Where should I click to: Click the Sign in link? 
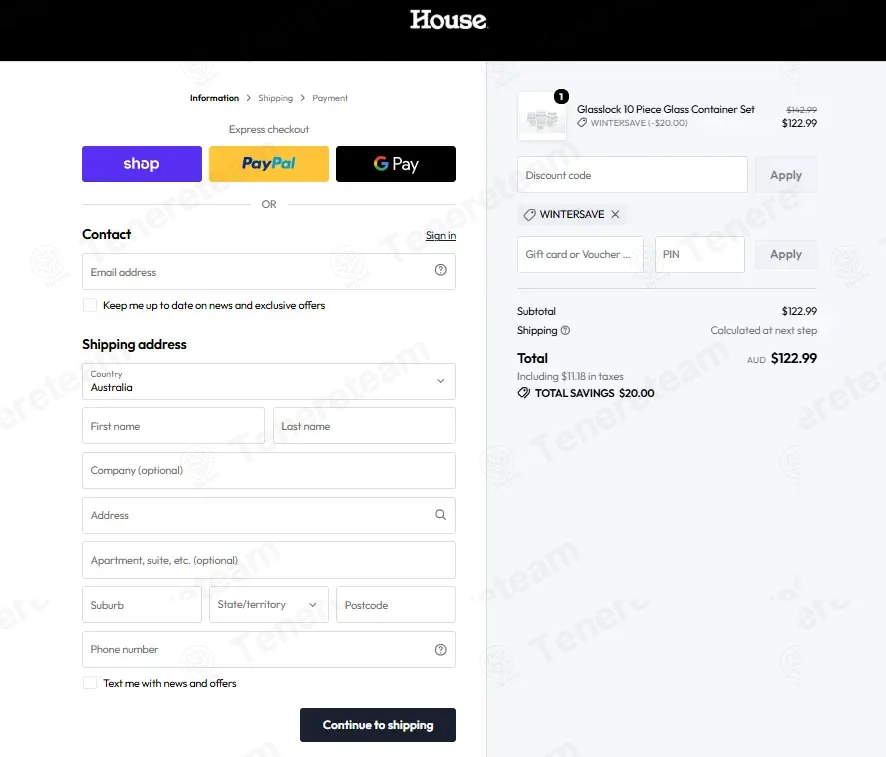pos(441,235)
